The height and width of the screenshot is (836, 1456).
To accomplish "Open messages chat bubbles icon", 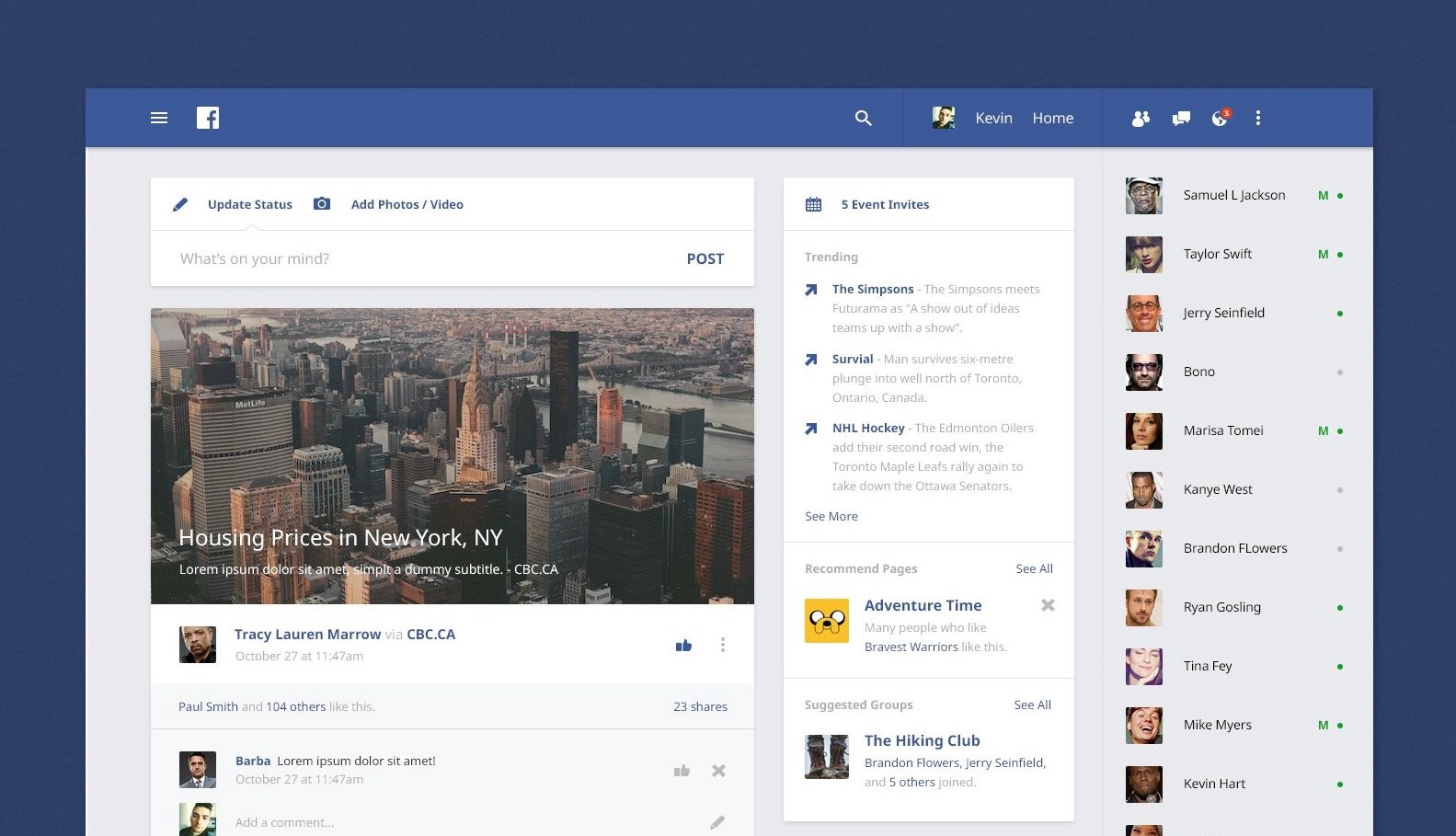I will 1181,118.
